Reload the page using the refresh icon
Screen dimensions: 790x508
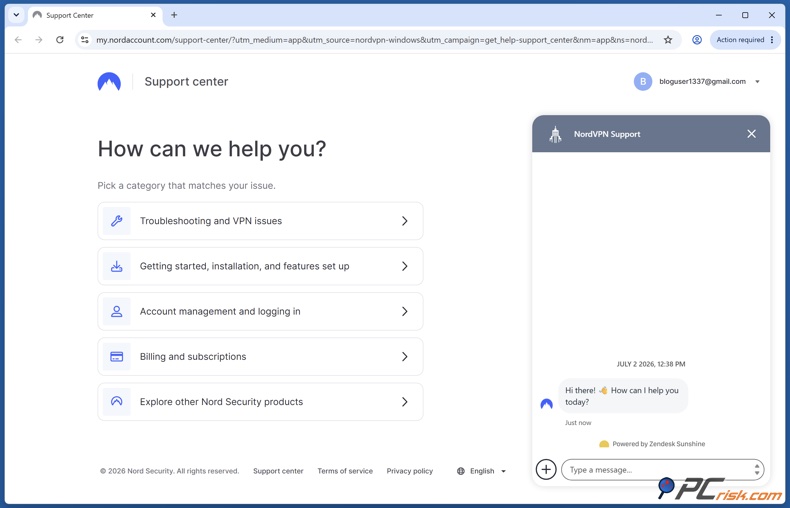pyautogui.click(x=59, y=40)
